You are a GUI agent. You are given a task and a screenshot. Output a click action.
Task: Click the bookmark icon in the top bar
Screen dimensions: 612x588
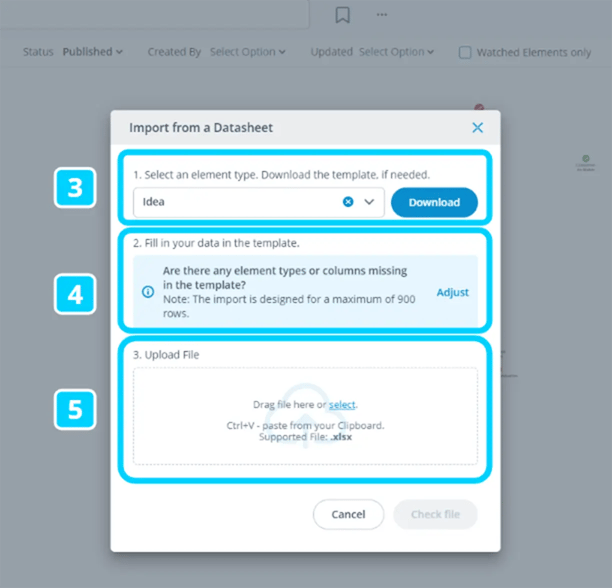(x=342, y=15)
